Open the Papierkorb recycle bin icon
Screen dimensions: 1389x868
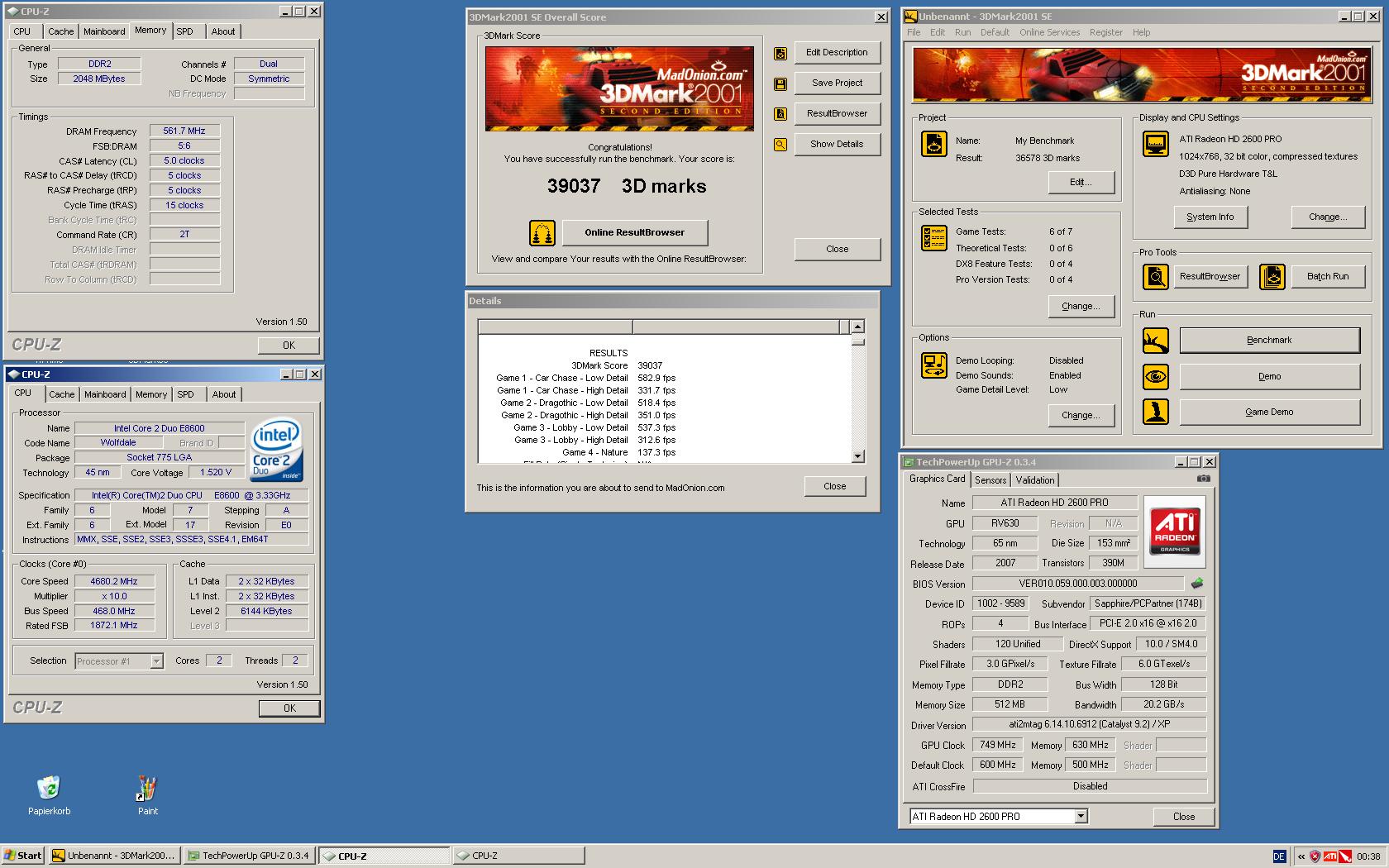49,788
